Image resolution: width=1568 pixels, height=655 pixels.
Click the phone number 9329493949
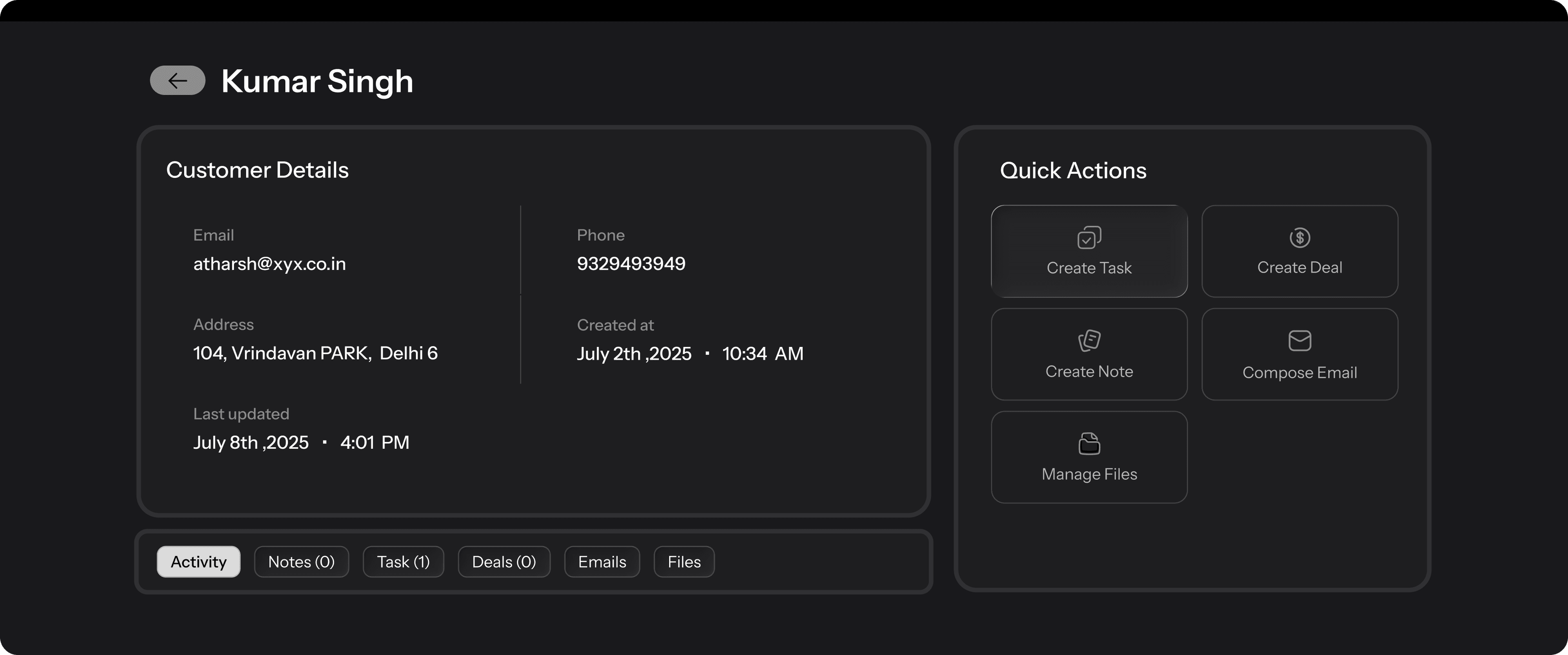coord(630,263)
